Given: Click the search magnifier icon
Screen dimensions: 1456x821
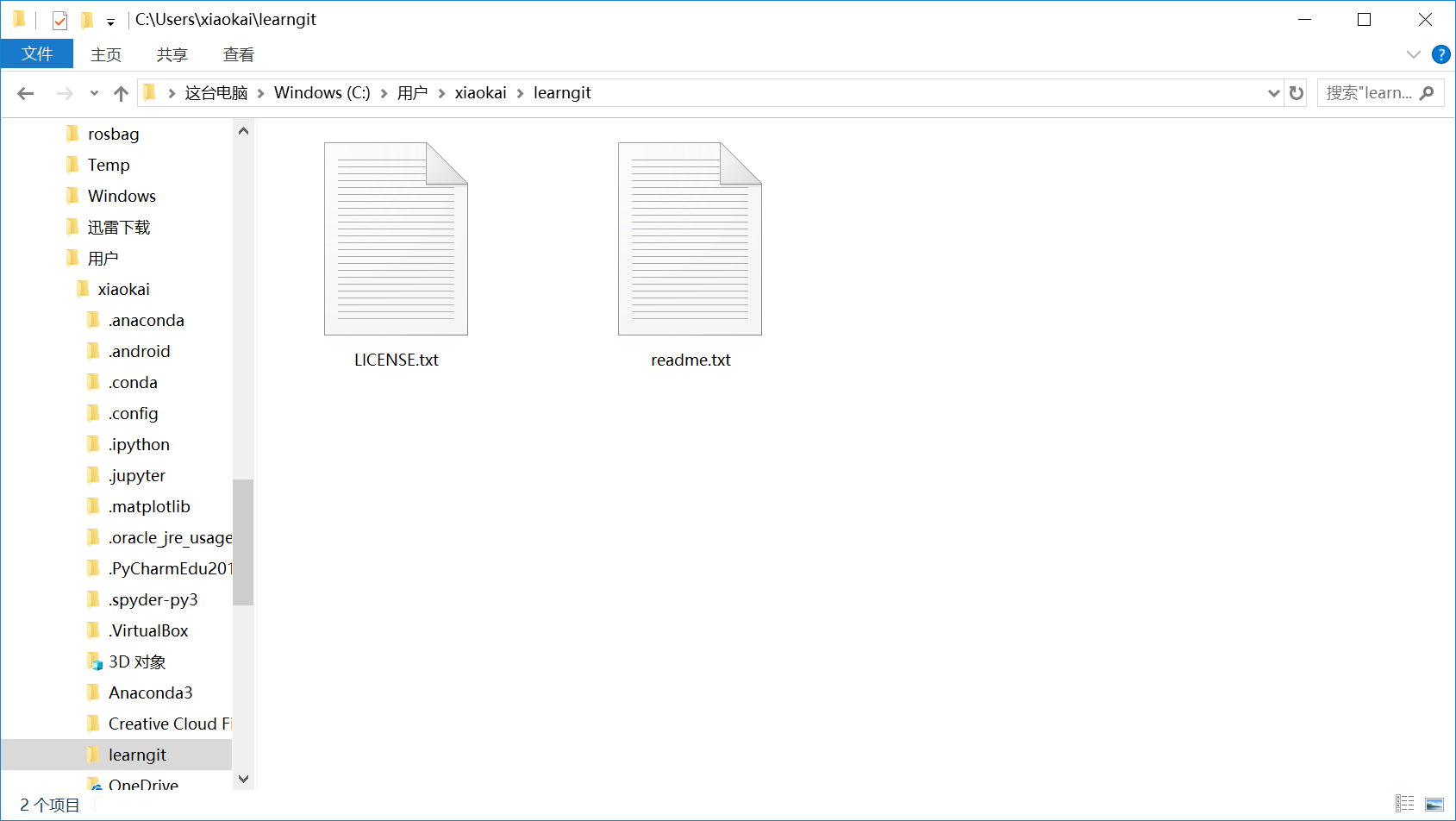Looking at the screenshot, I should click(1428, 93).
